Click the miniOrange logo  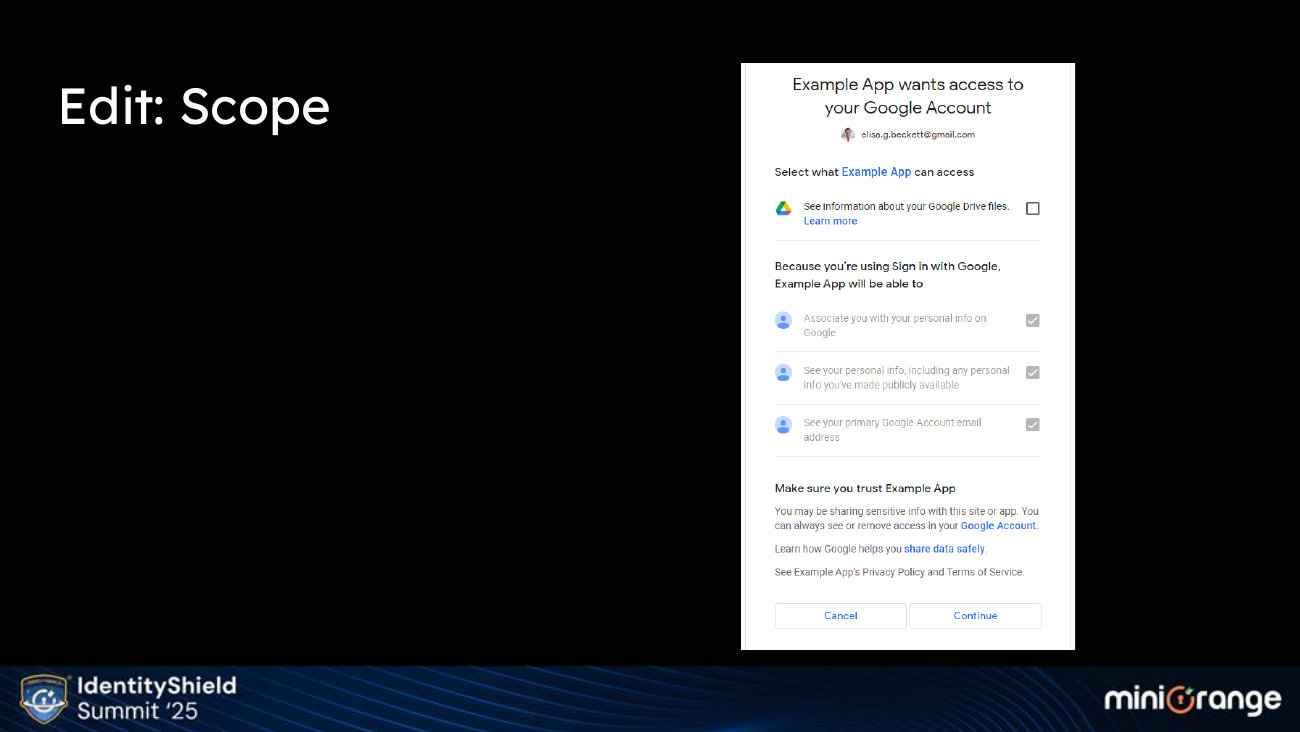(x=1192, y=699)
